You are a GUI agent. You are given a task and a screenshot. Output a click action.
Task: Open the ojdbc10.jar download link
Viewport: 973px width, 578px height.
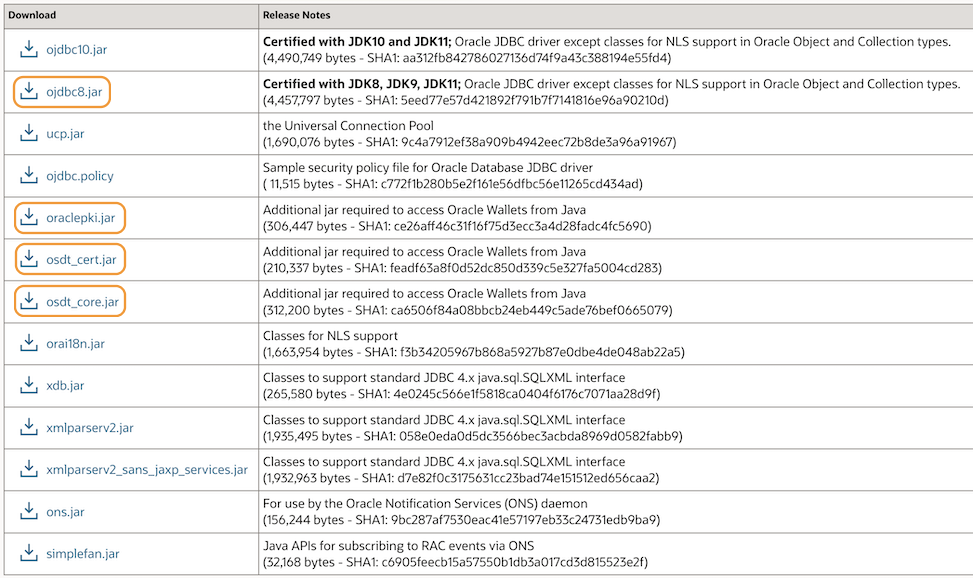point(76,50)
